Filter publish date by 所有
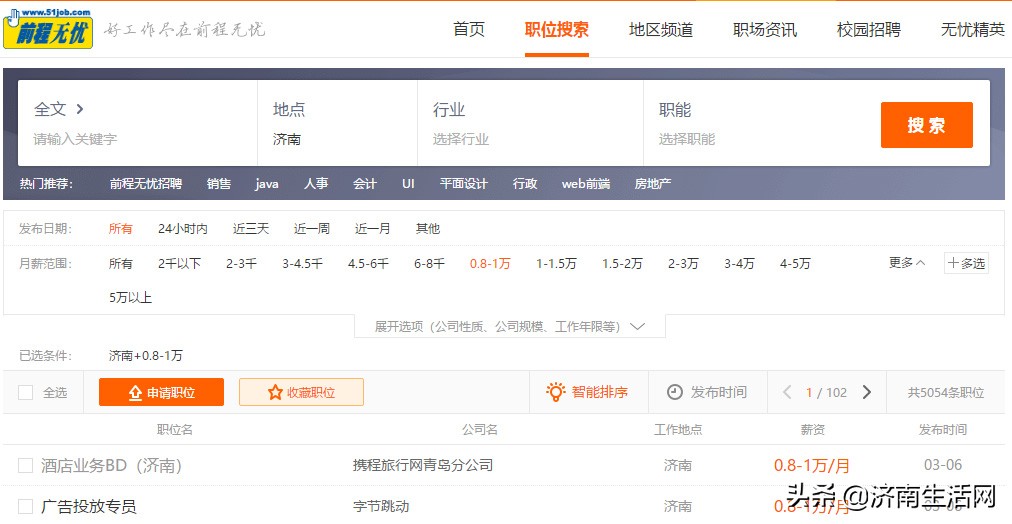This screenshot has height=524, width=1012. (121, 228)
